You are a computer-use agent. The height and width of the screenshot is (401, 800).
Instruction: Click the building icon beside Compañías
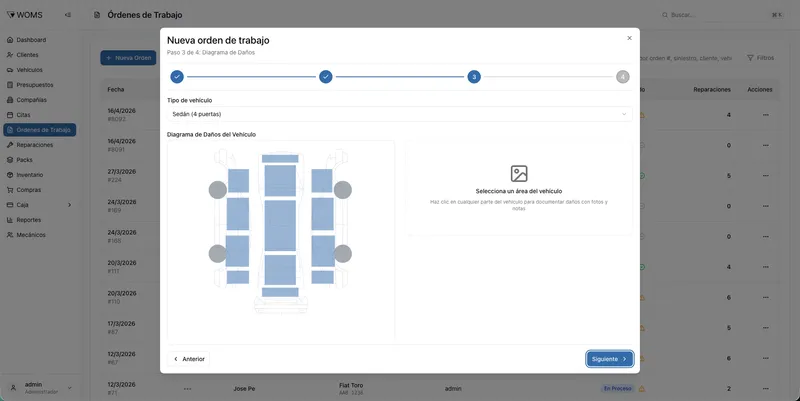coord(10,100)
